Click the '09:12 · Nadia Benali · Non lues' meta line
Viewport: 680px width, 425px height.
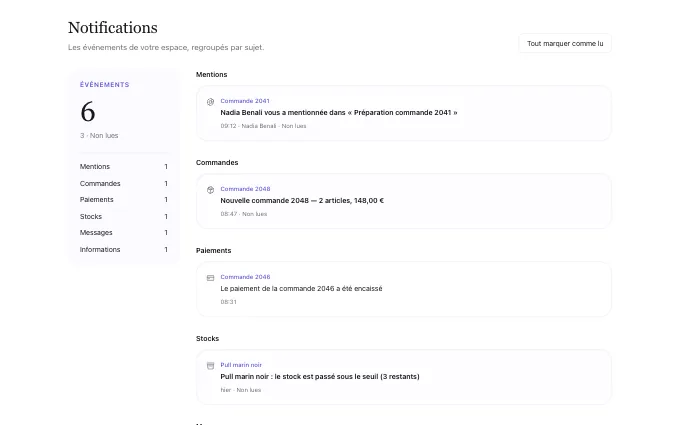pos(263,126)
